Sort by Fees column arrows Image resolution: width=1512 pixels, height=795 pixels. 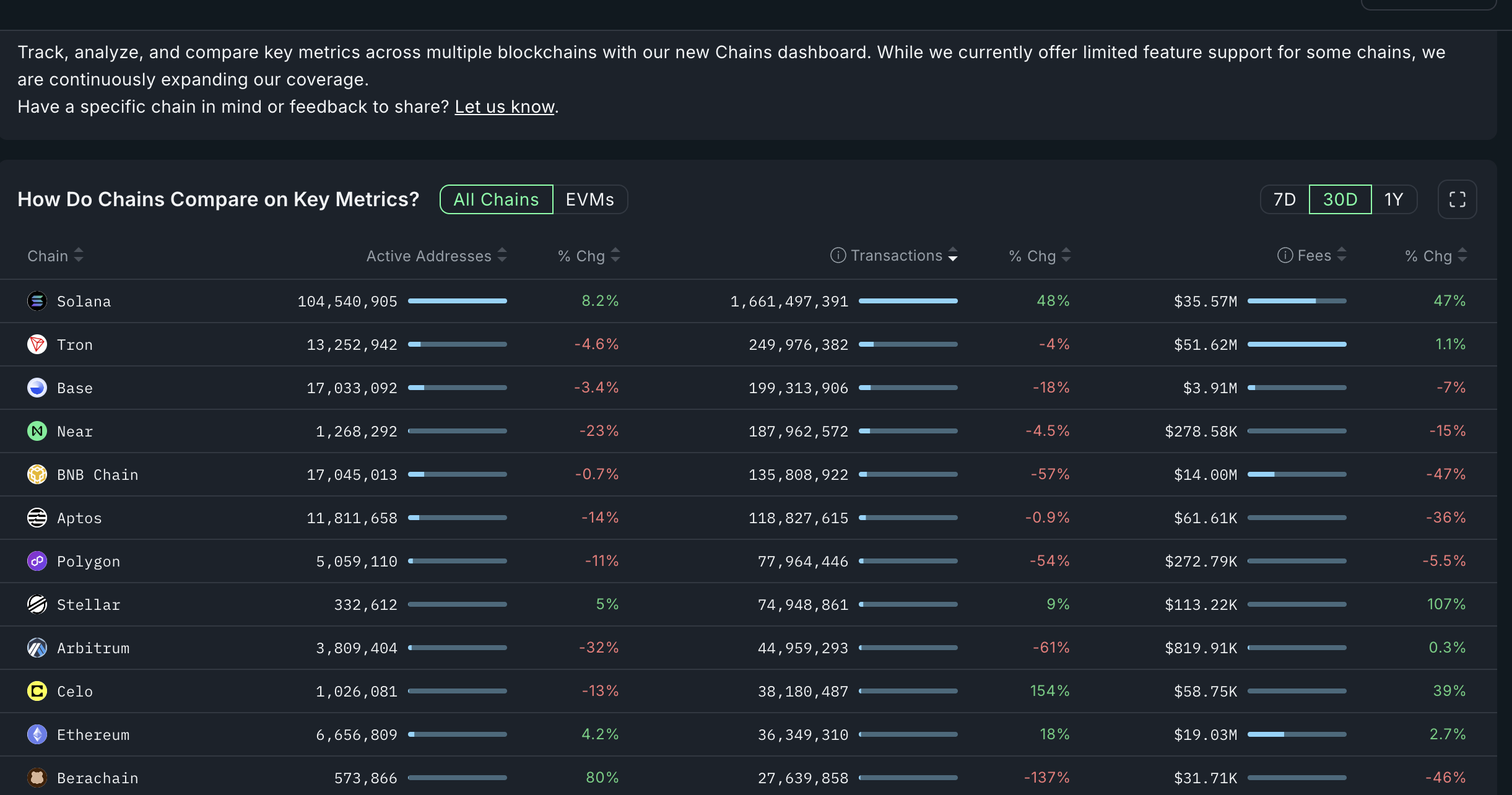[1342, 255]
